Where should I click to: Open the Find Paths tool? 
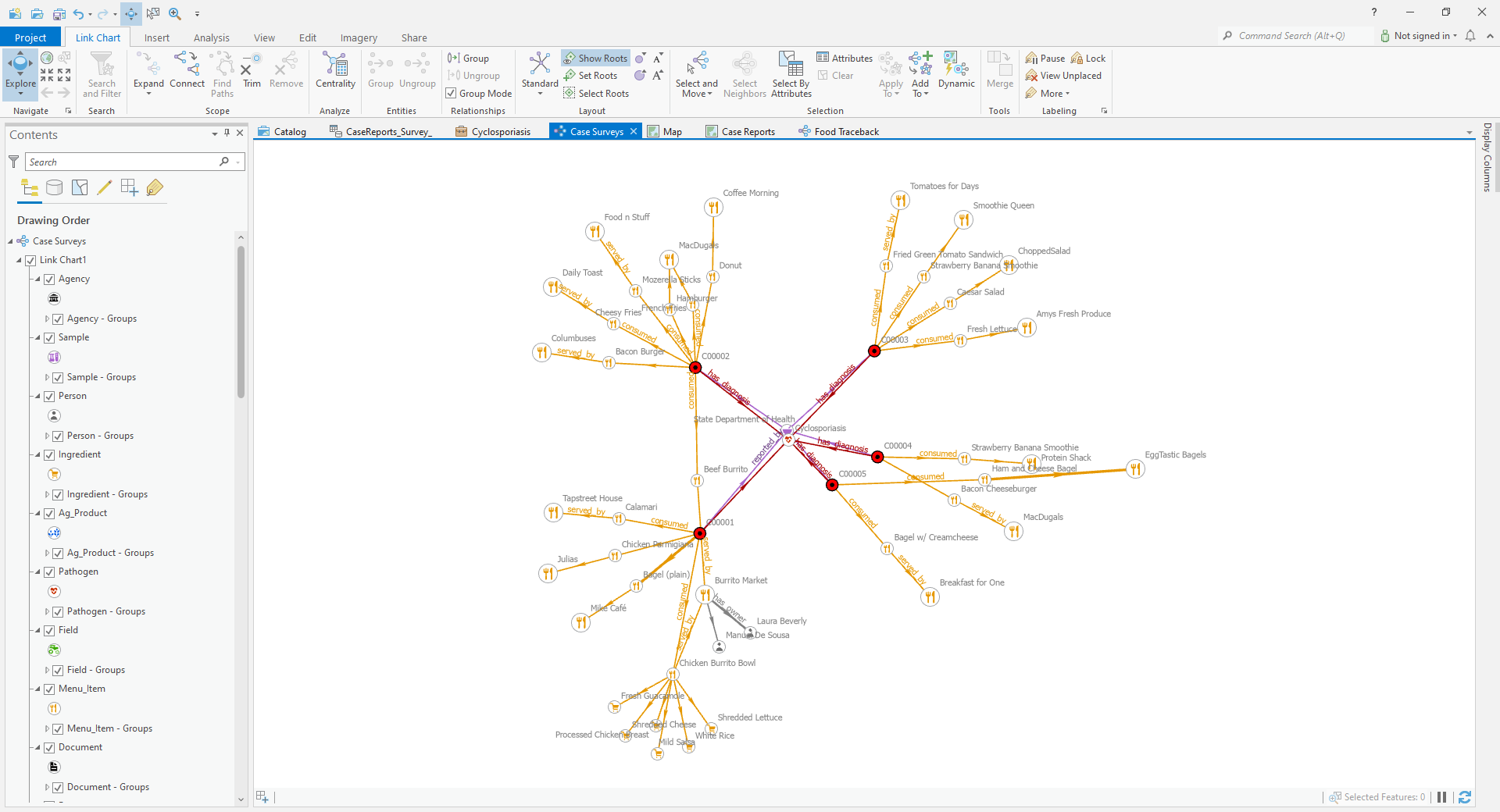(x=221, y=74)
